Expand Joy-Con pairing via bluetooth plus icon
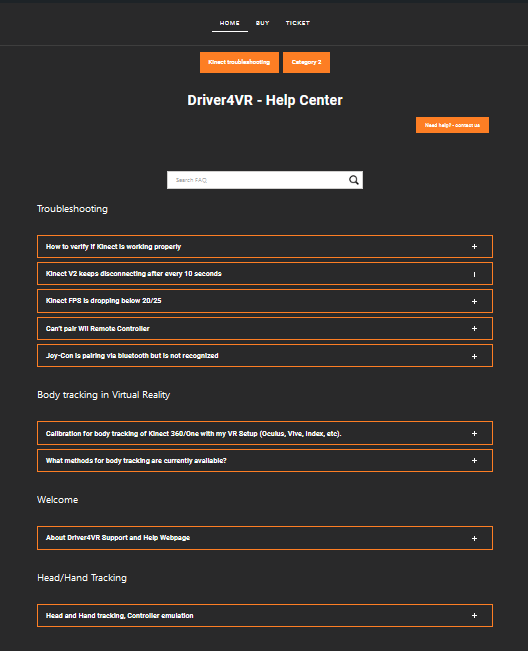528x651 pixels. (474, 356)
